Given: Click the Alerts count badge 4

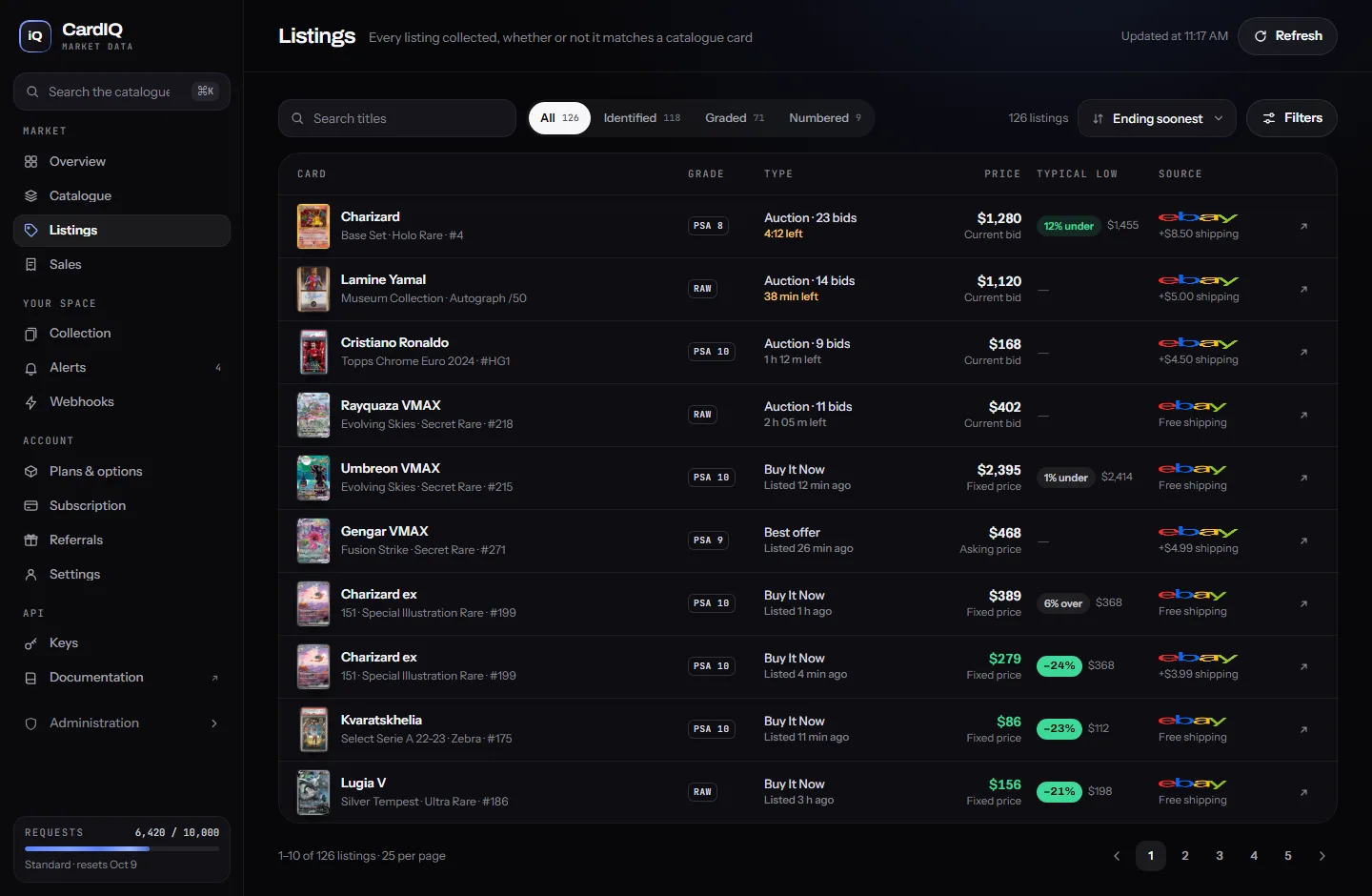Looking at the screenshot, I should point(218,368).
